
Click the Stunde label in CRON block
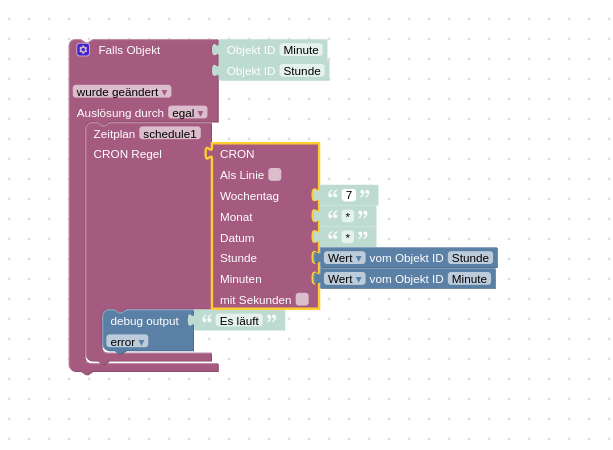point(238,258)
